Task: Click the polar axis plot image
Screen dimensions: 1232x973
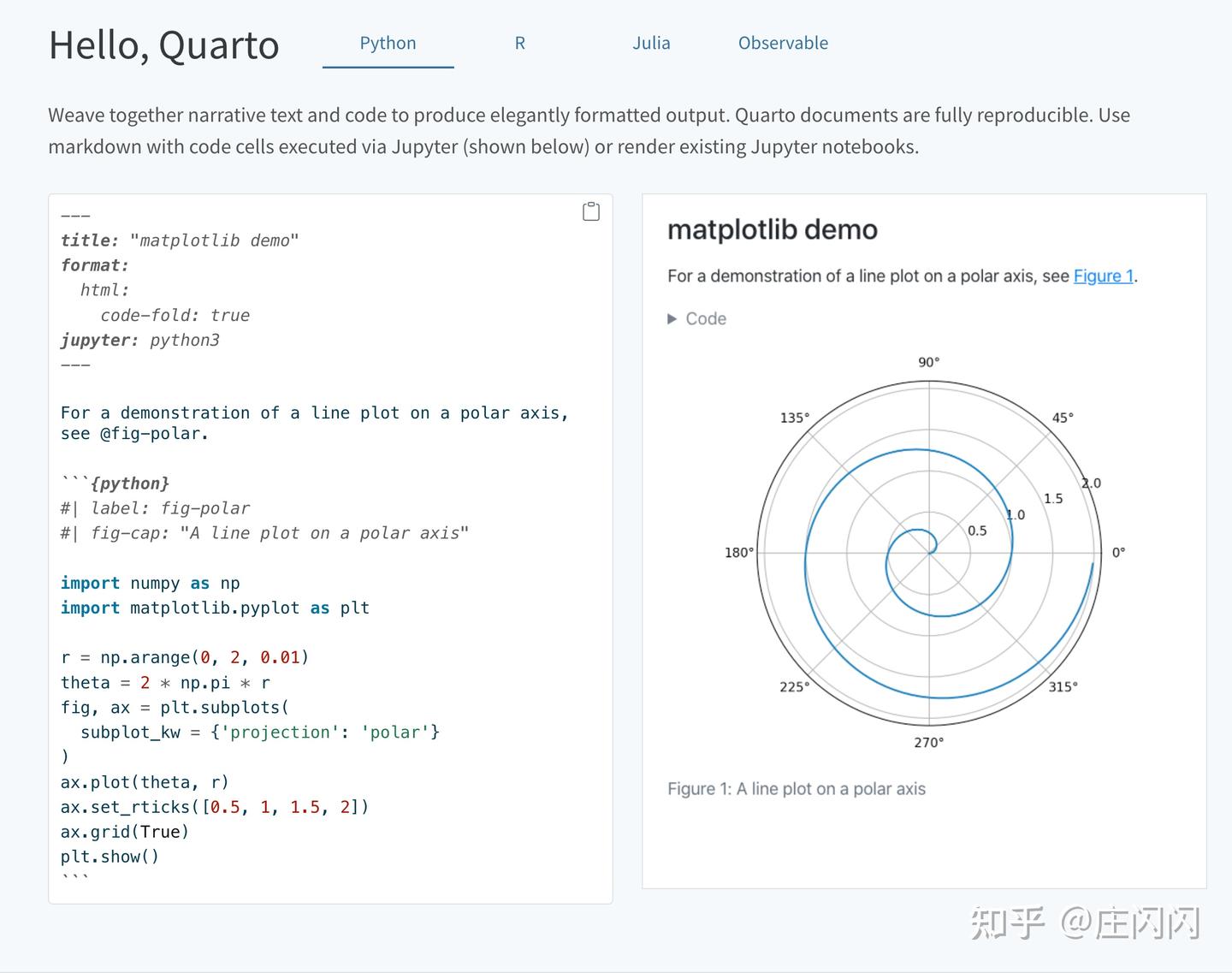Action: pyautogui.click(x=928, y=551)
